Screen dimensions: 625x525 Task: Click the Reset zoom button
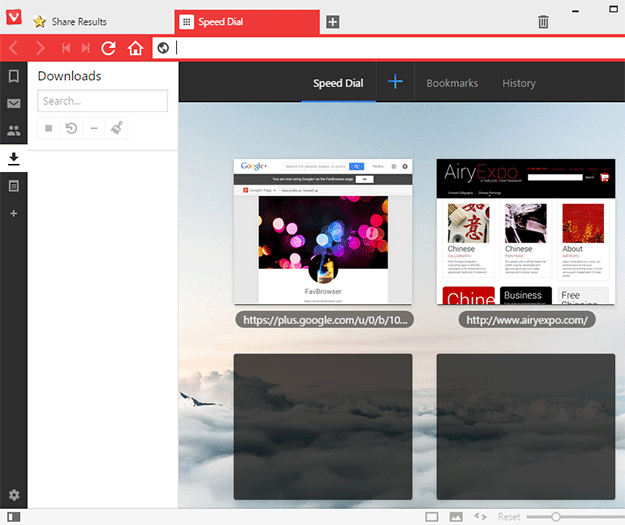click(x=509, y=516)
